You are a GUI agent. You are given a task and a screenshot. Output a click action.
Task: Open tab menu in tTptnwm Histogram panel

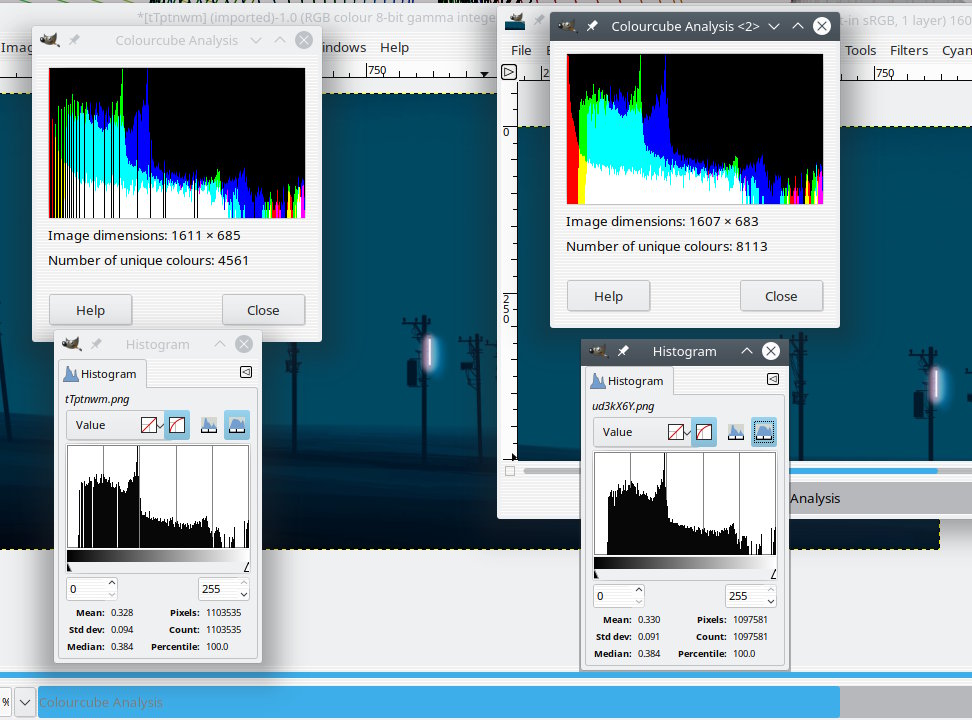pos(245,372)
